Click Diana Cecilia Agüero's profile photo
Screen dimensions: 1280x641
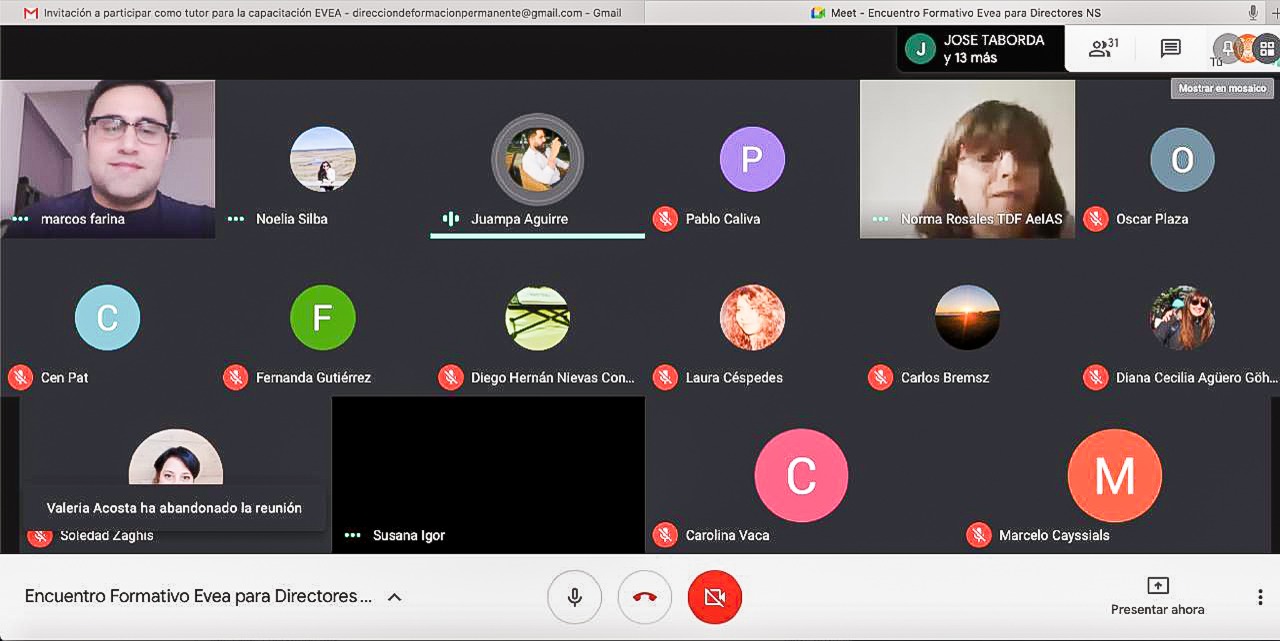[1182, 318]
